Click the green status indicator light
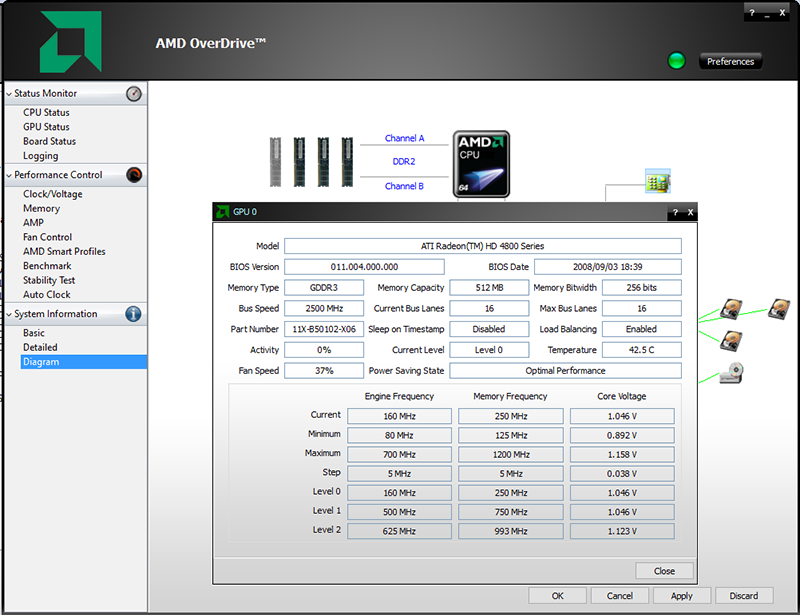Image resolution: width=800 pixels, height=615 pixels. pyautogui.click(x=677, y=62)
